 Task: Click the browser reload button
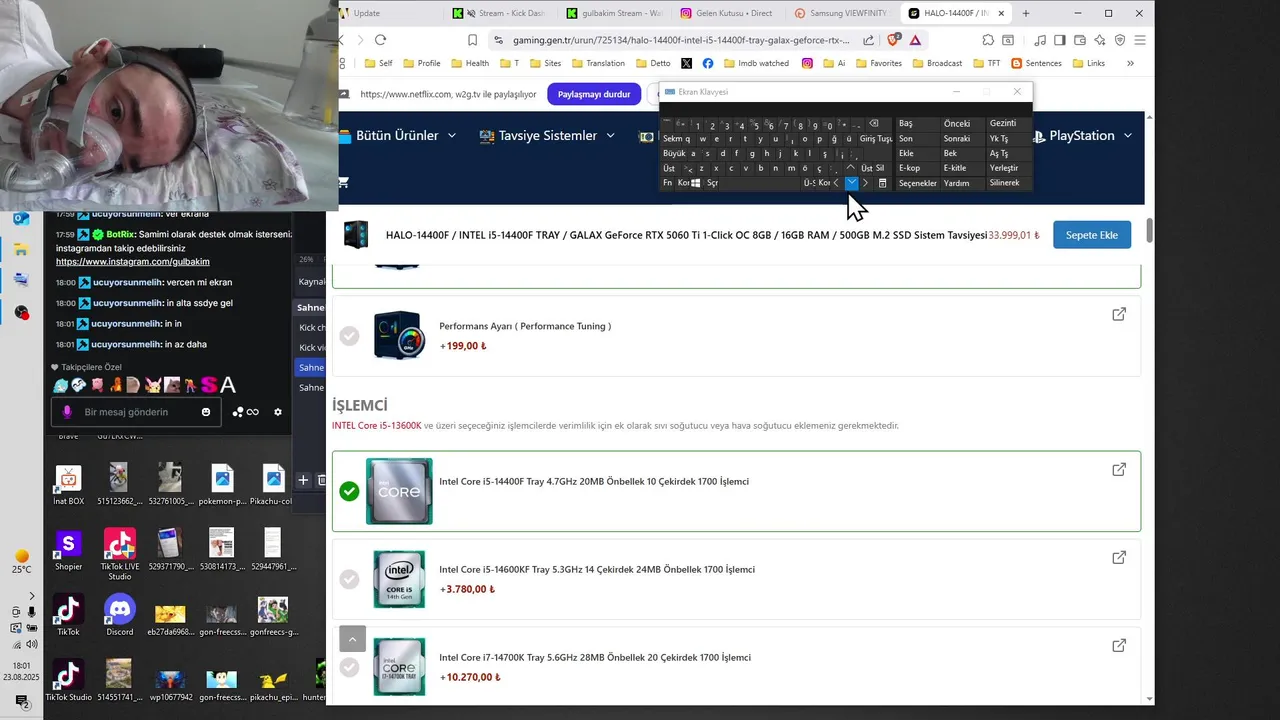tap(380, 40)
